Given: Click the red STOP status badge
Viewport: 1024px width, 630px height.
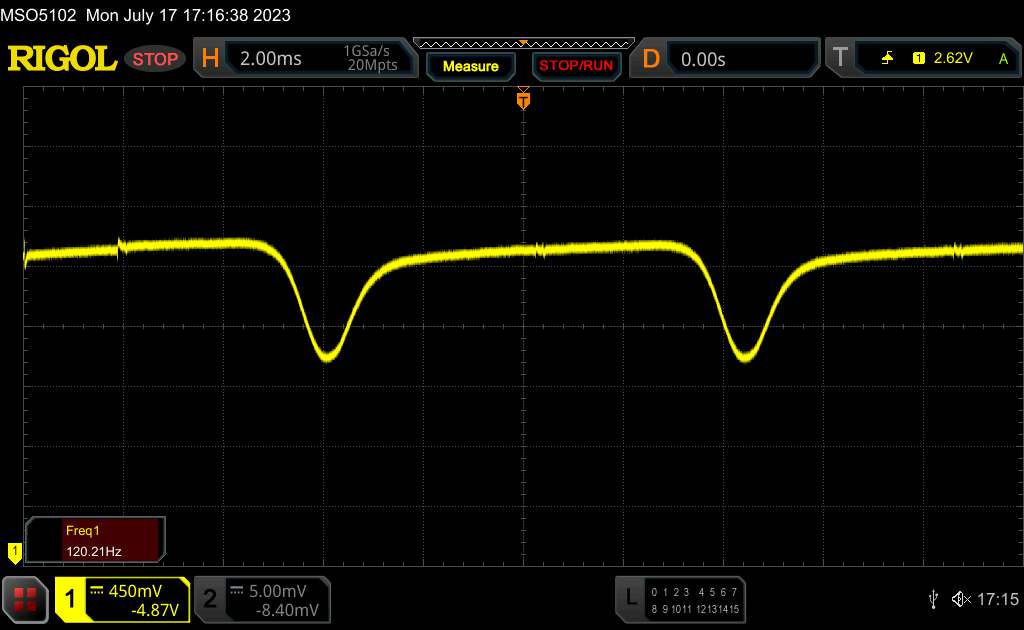Looking at the screenshot, I should [x=156, y=59].
